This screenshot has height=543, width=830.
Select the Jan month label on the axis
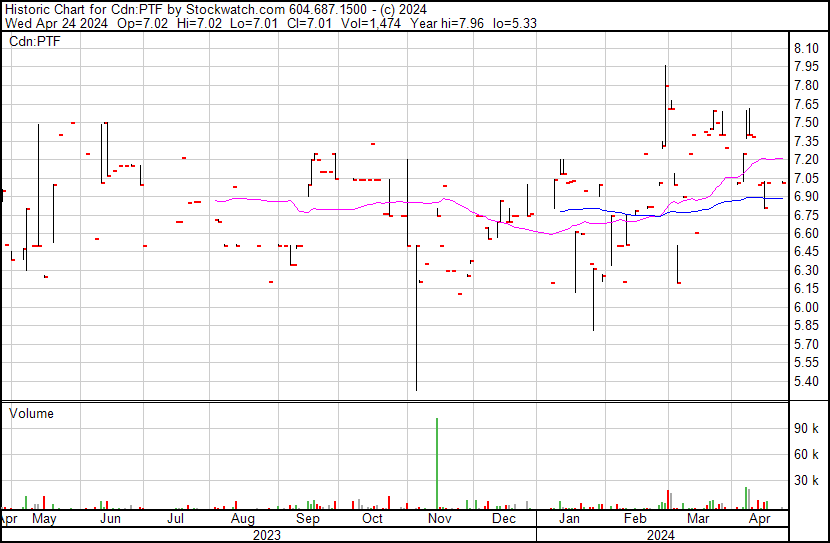pyautogui.click(x=569, y=520)
